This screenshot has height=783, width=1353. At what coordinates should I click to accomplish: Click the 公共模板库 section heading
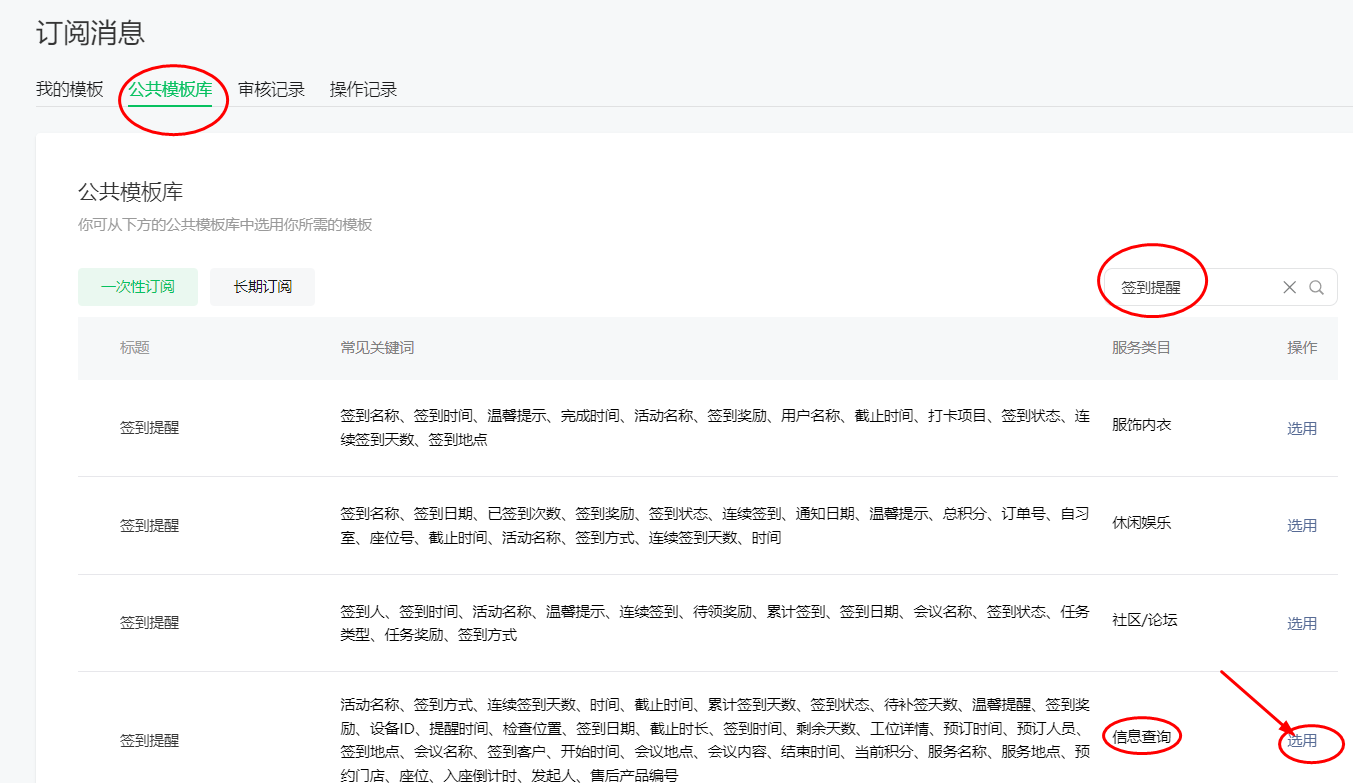(131, 192)
